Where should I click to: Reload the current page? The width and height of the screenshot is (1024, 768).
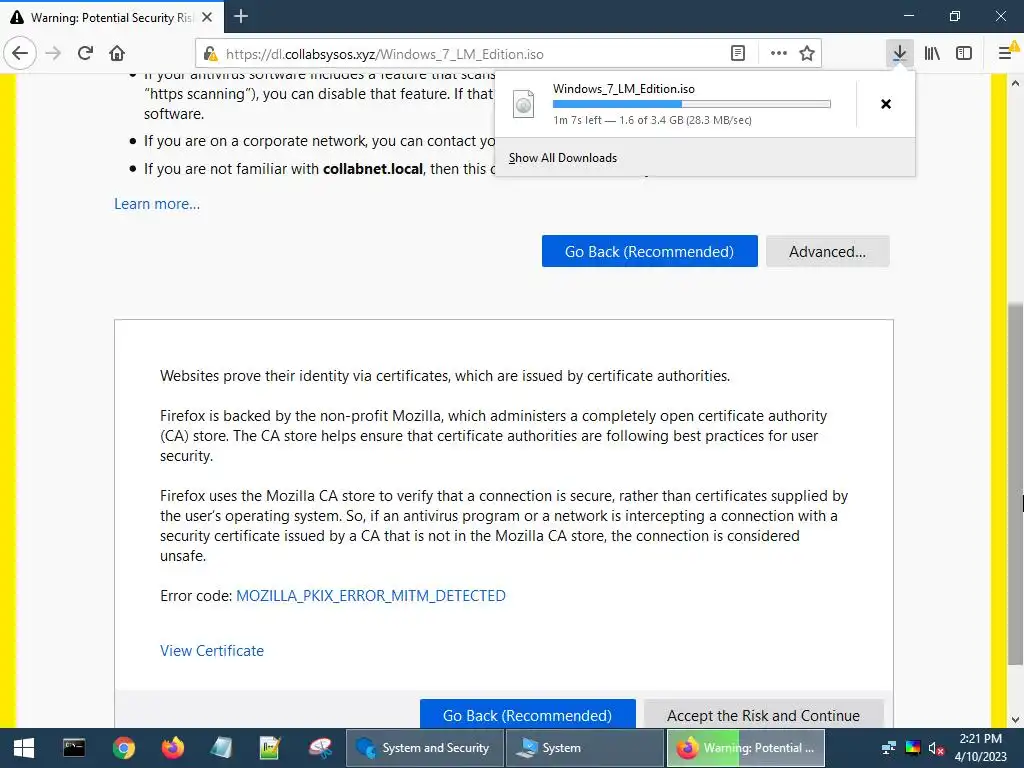point(85,54)
